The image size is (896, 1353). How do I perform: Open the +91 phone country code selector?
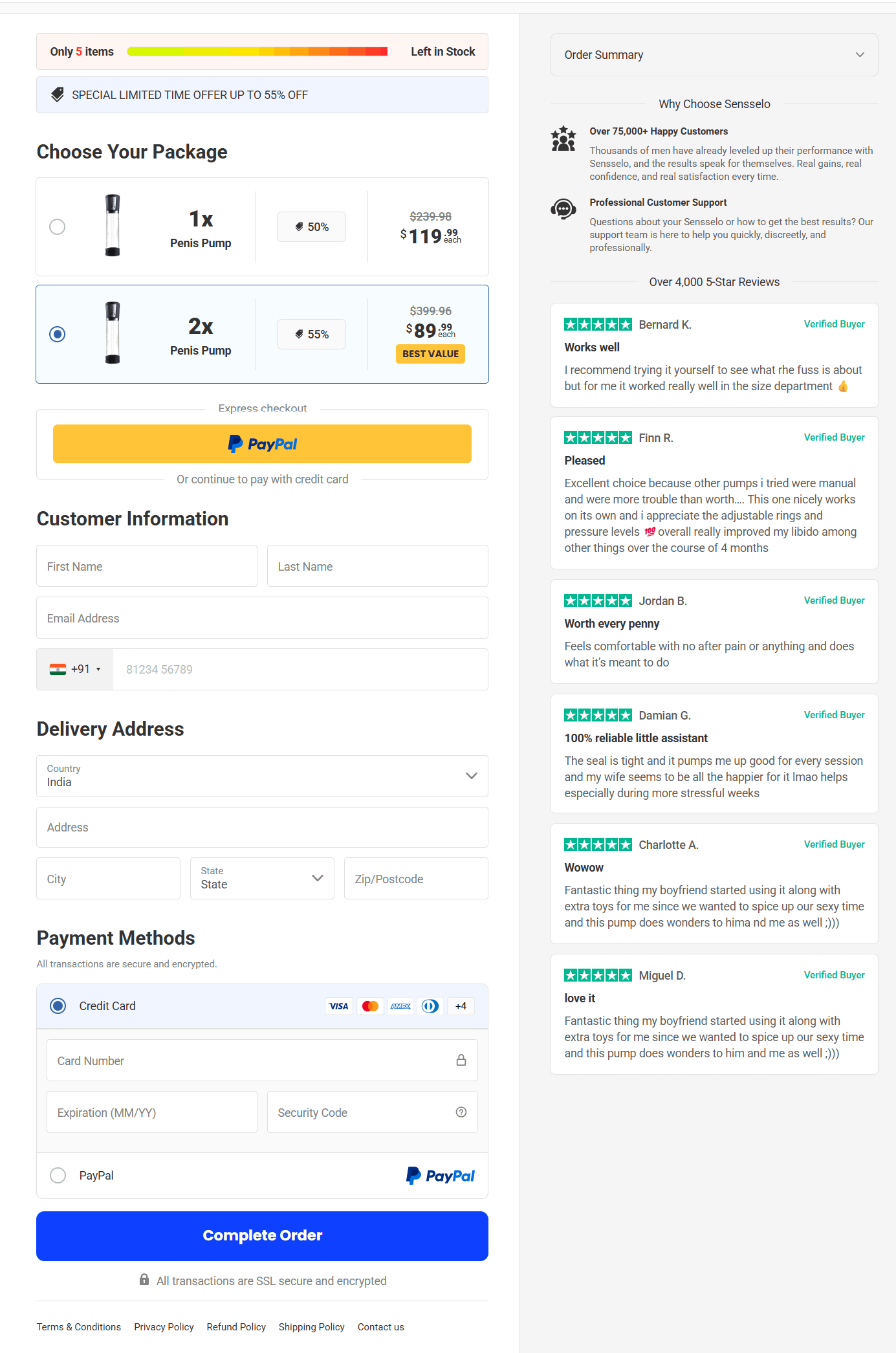click(x=75, y=669)
